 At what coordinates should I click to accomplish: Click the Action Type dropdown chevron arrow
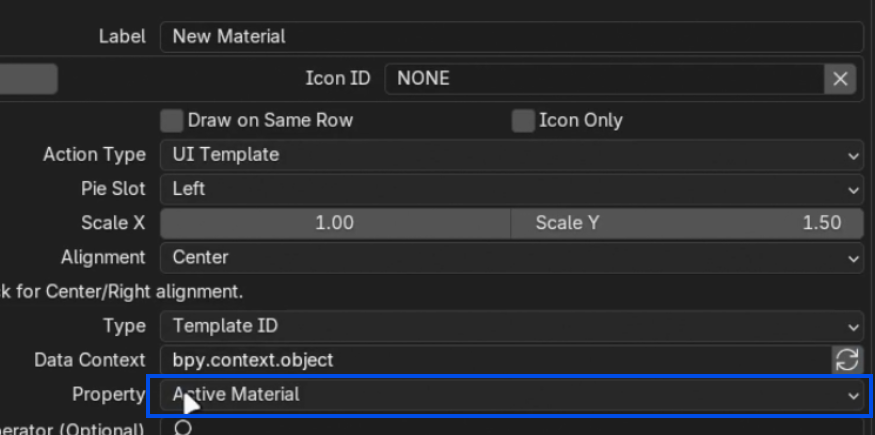pyautogui.click(x=853, y=156)
